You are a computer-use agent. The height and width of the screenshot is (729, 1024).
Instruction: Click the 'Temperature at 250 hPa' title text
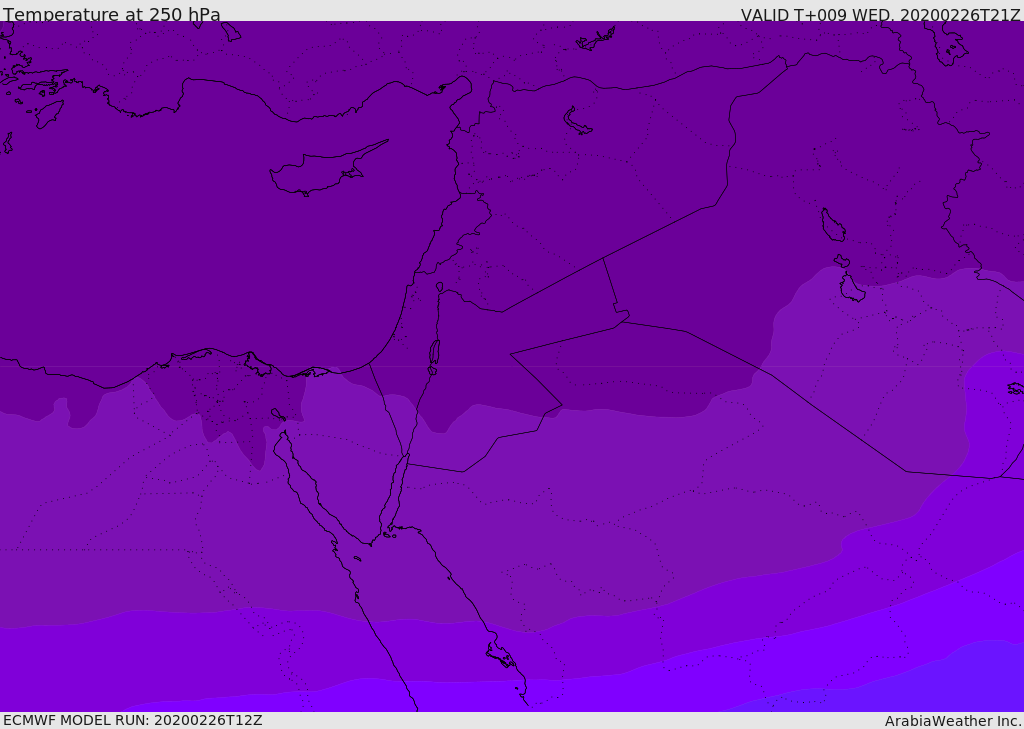coord(112,14)
